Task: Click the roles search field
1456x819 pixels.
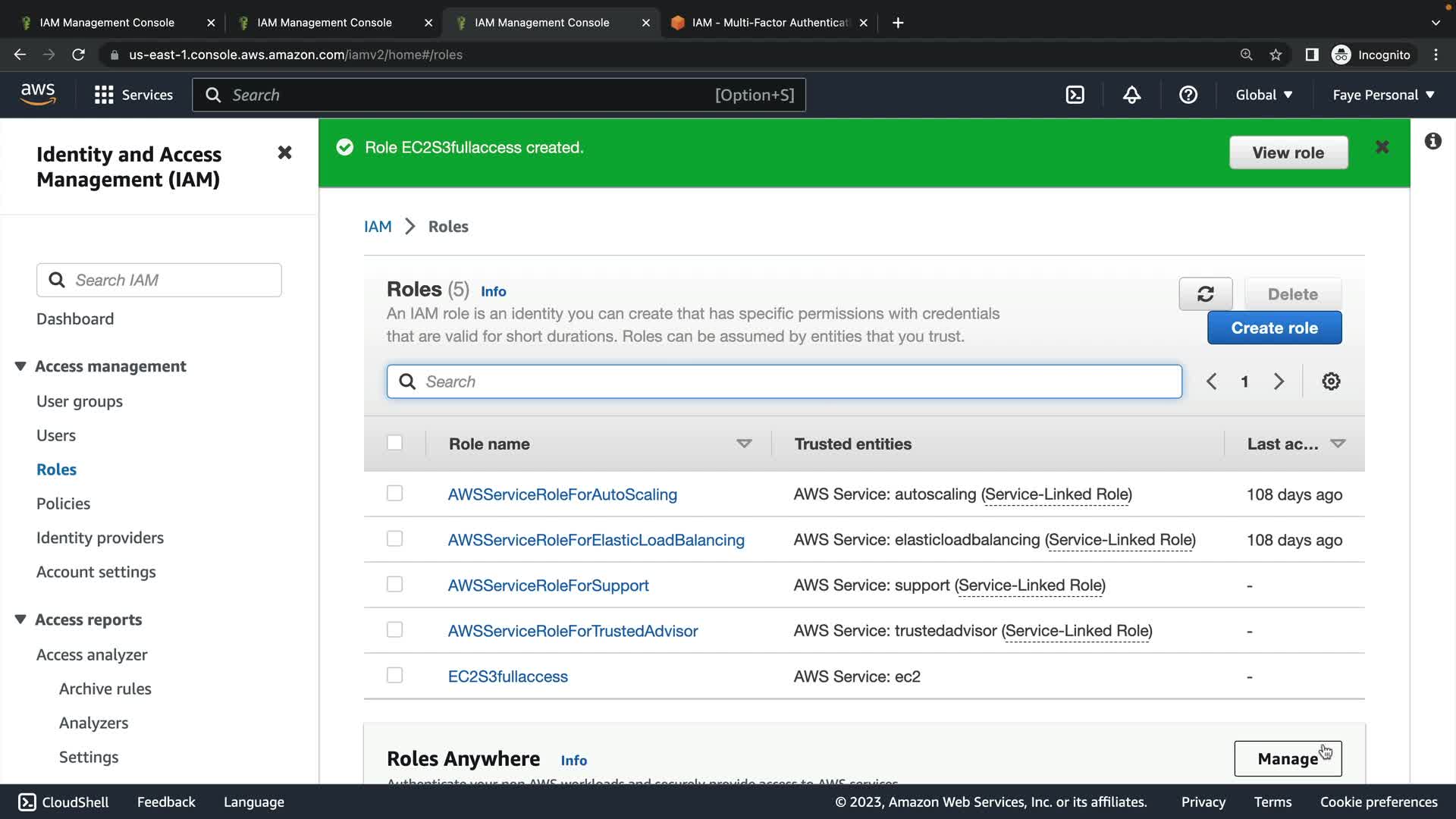Action: click(x=784, y=381)
